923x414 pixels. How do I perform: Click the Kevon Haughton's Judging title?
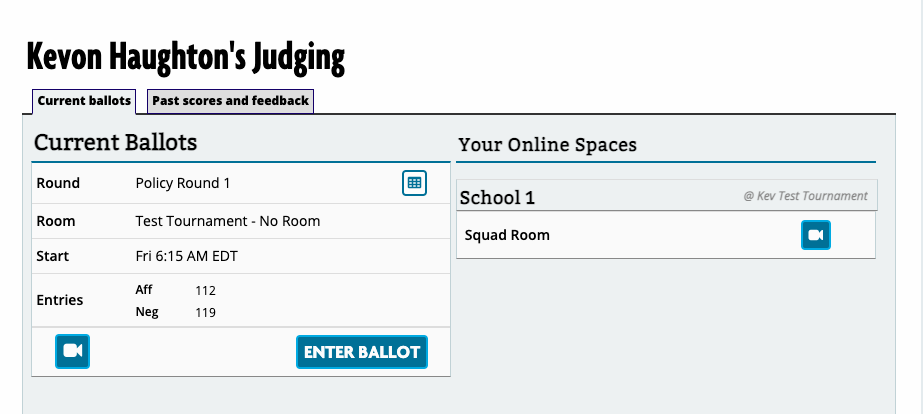[x=185, y=58]
